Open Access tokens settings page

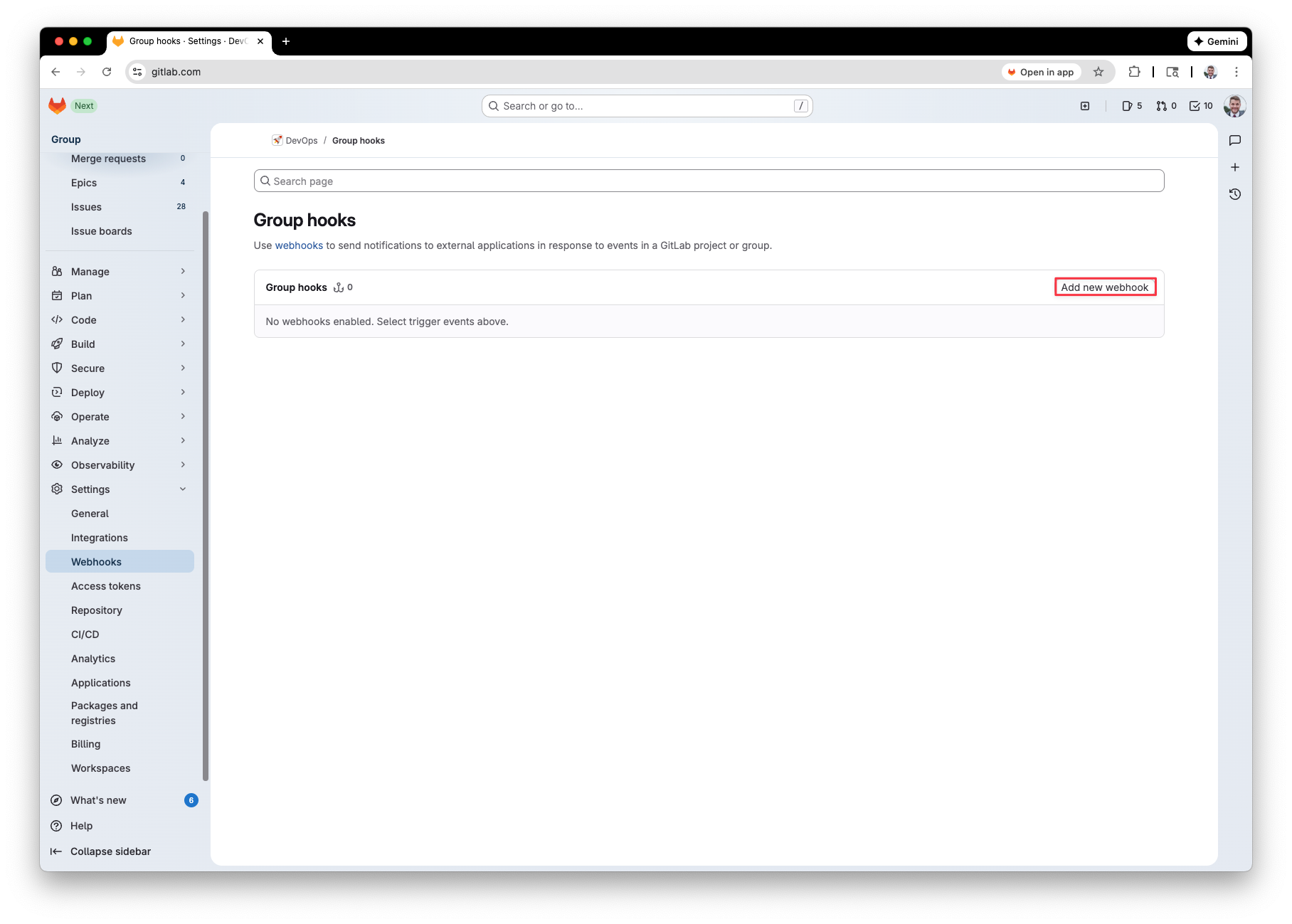tap(106, 586)
